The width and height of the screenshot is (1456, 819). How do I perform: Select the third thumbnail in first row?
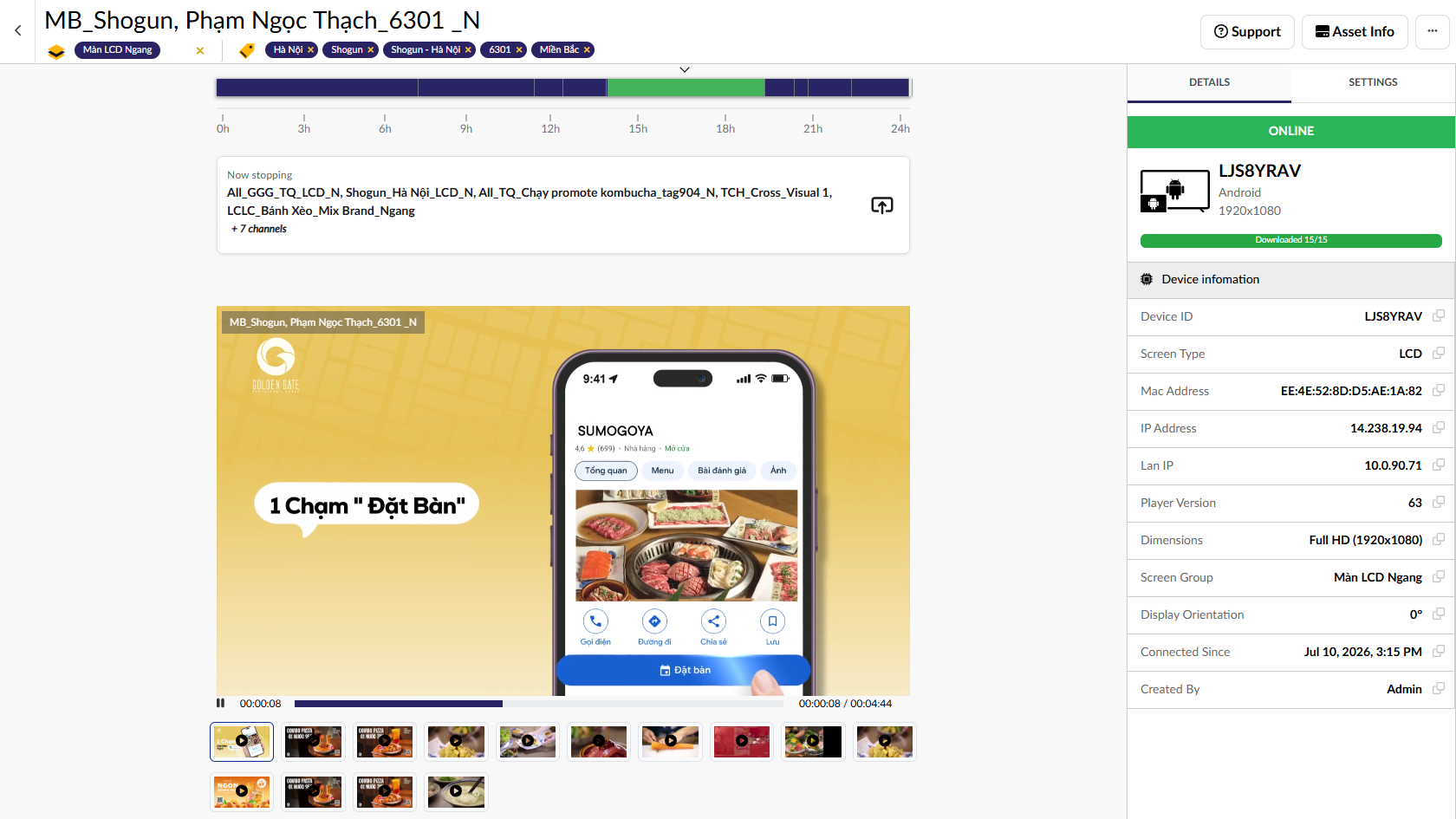click(385, 742)
